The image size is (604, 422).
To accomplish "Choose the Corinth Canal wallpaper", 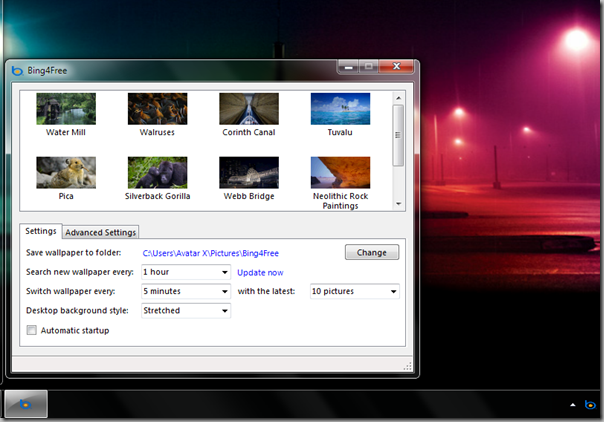I will click(249, 109).
